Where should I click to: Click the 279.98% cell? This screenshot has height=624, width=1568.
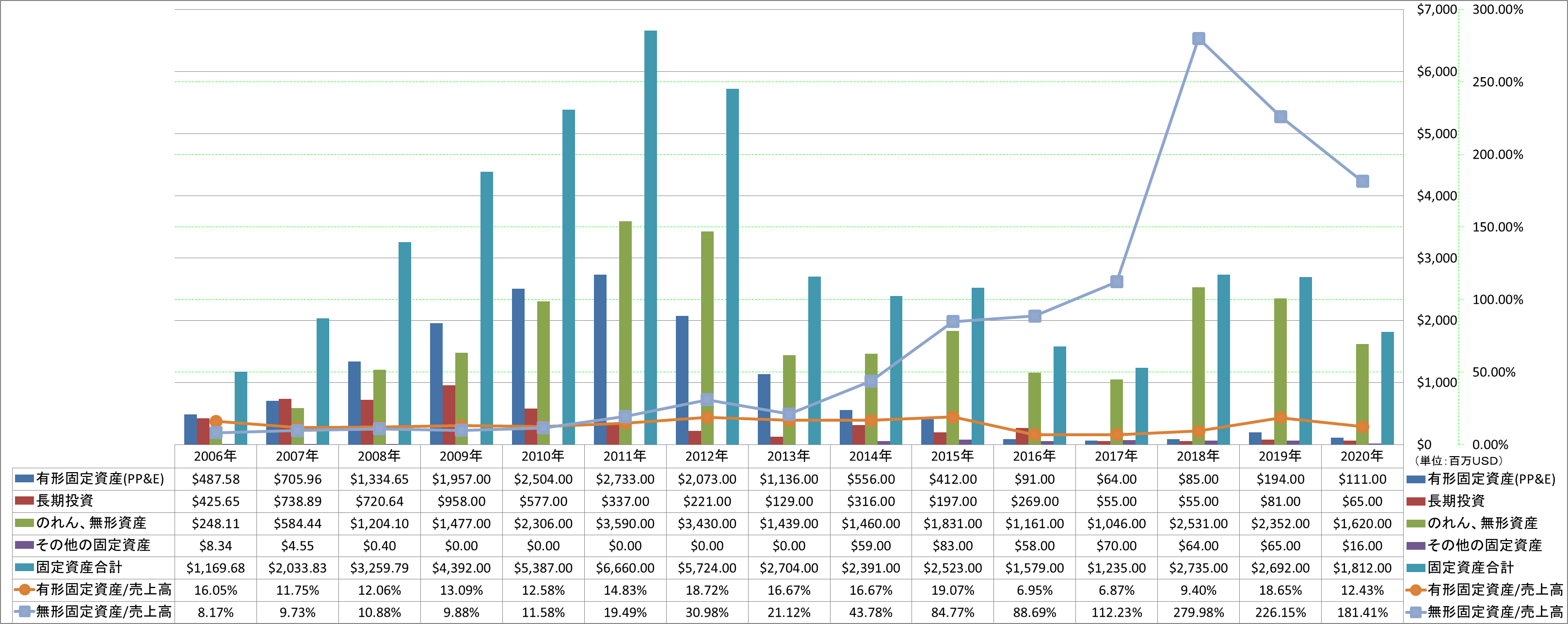click(x=1199, y=612)
